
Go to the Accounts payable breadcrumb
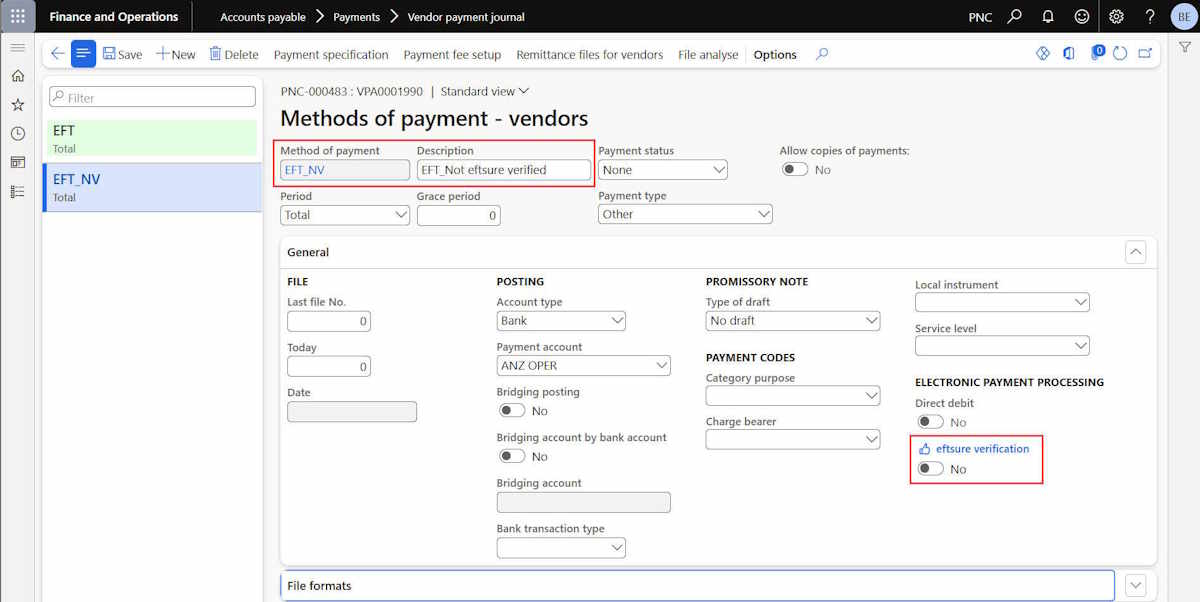pos(263,17)
